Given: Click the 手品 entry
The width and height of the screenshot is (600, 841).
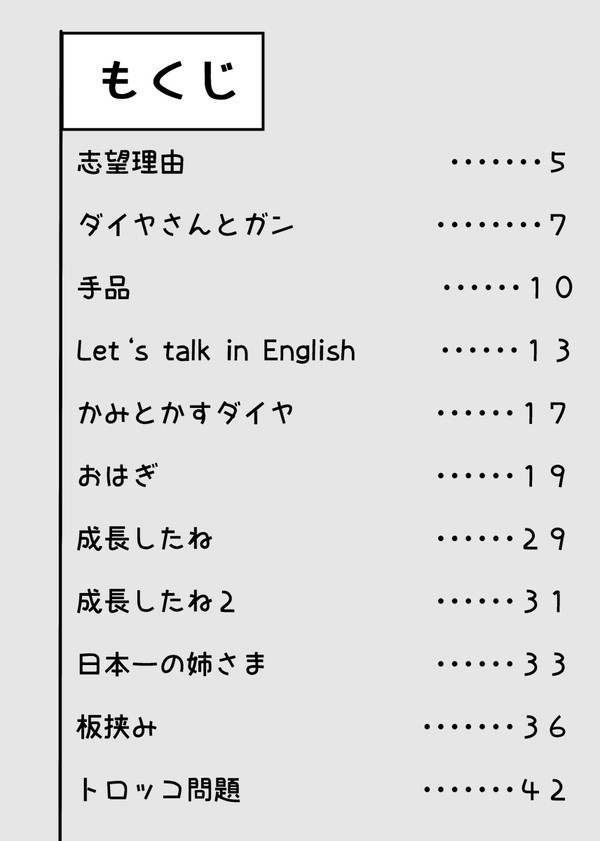Looking at the screenshot, I should [104, 288].
